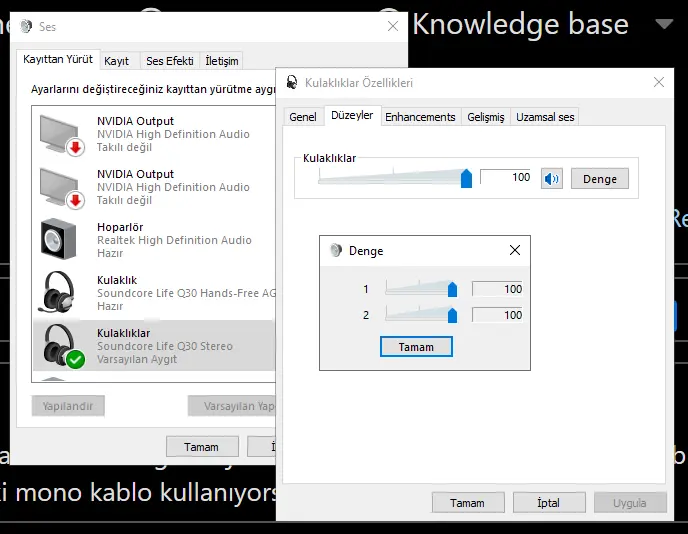Click the channel 1 value field
This screenshot has width=688, height=534.
point(497,289)
